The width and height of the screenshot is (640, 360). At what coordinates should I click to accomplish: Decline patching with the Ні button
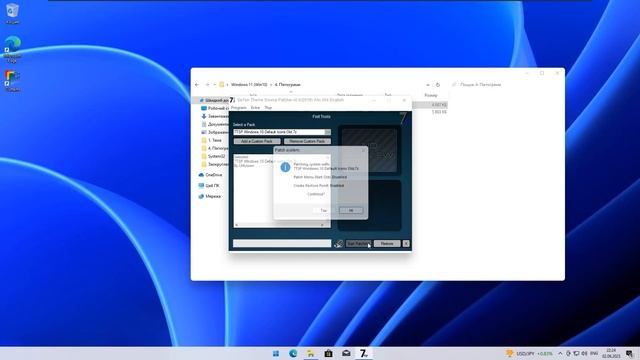coord(351,211)
